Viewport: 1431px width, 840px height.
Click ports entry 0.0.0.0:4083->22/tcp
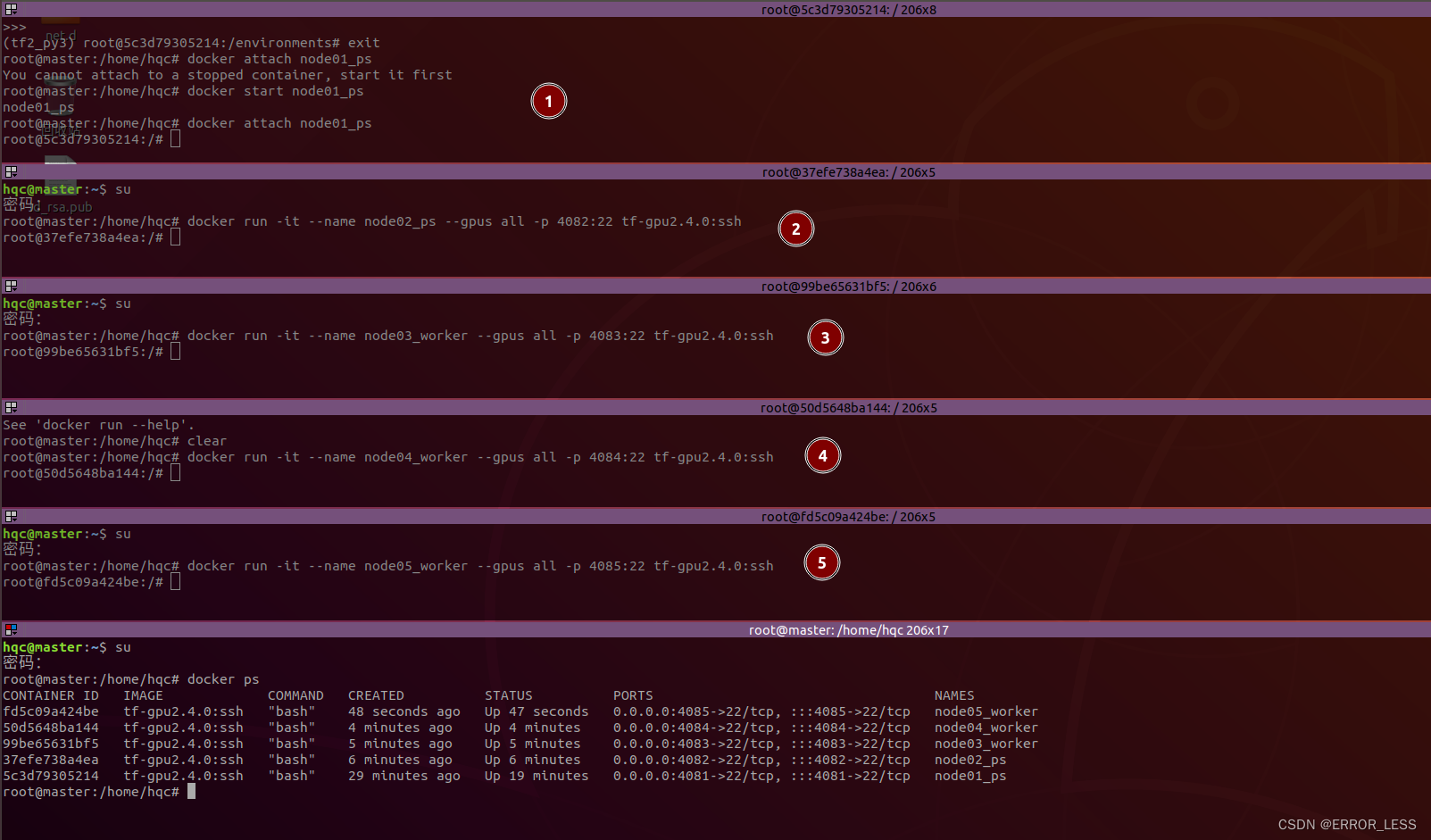(x=697, y=744)
